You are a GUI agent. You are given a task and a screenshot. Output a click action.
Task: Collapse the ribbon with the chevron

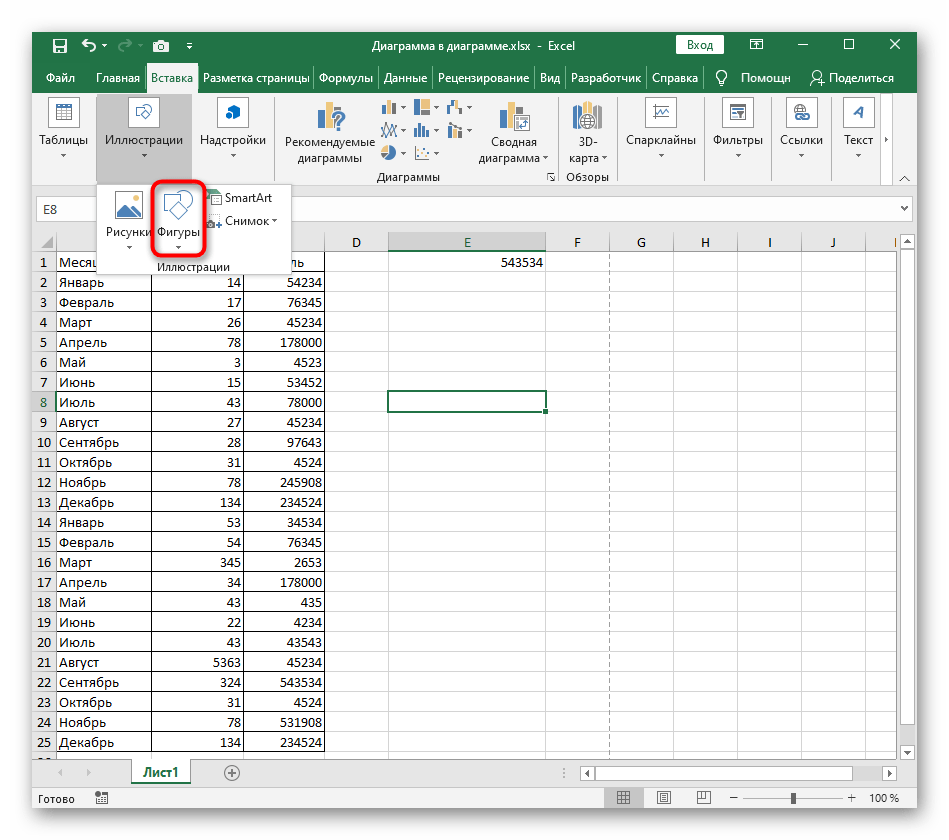click(904, 179)
